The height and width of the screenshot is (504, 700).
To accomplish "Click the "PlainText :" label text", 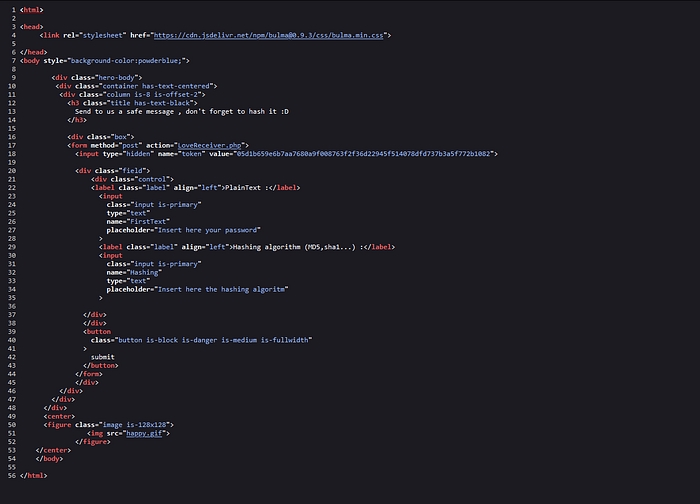I will pyautogui.click(x=250, y=187).
